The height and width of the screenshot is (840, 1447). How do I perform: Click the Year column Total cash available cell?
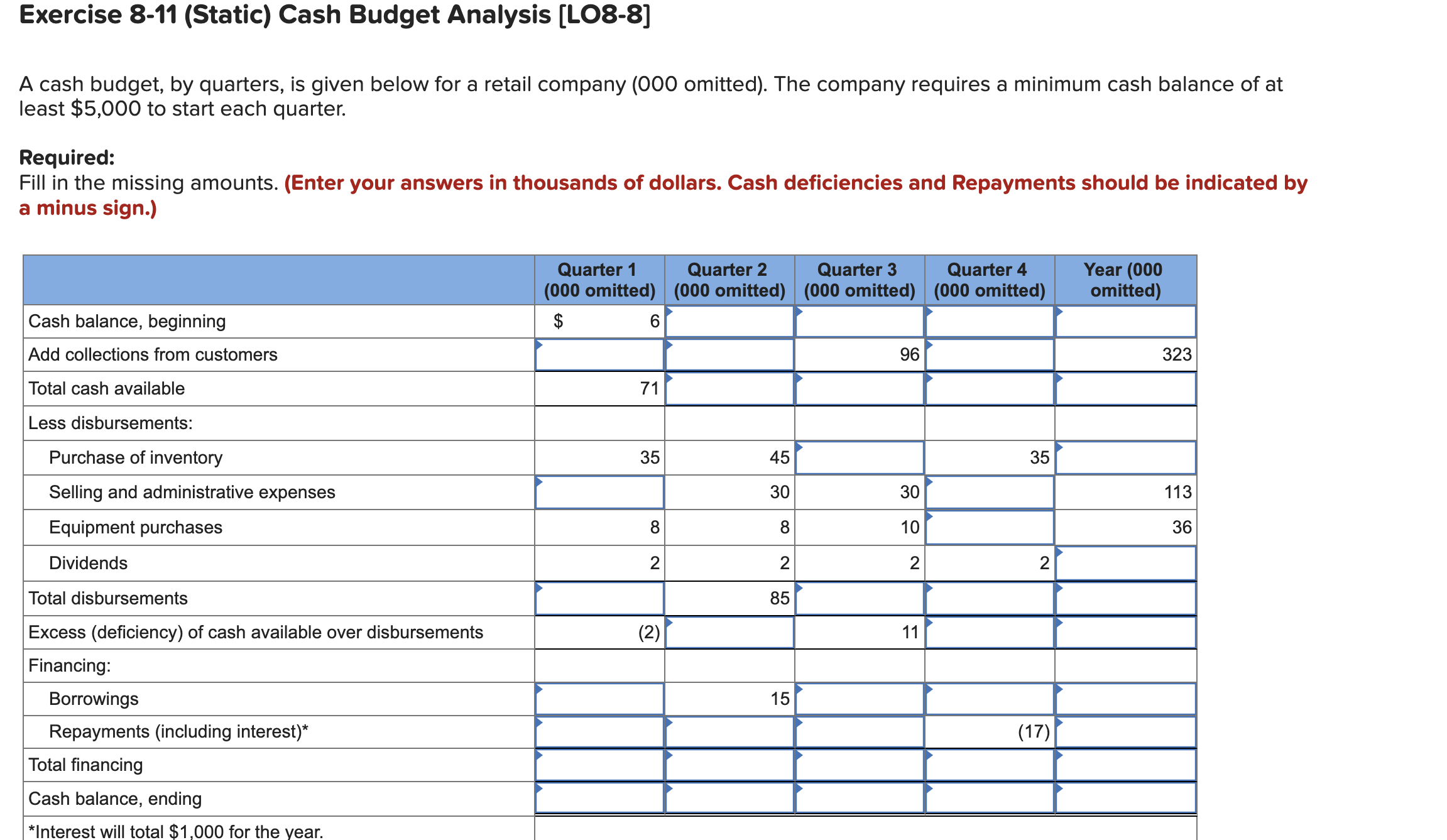pyautogui.click(x=1124, y=389)
